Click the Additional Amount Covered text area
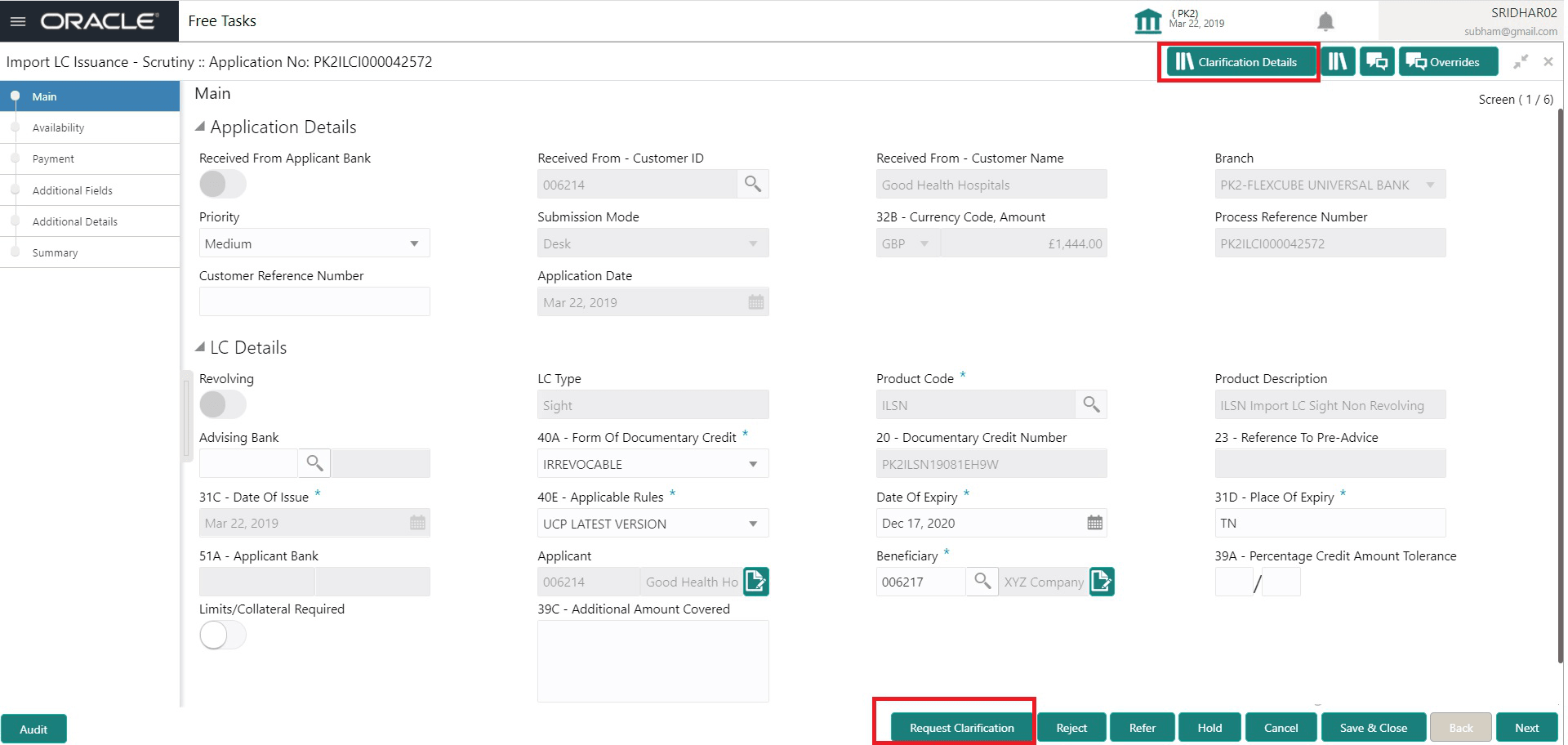Image resolution: width=1568 pixels, height=745 pixels. pos(653,661)
